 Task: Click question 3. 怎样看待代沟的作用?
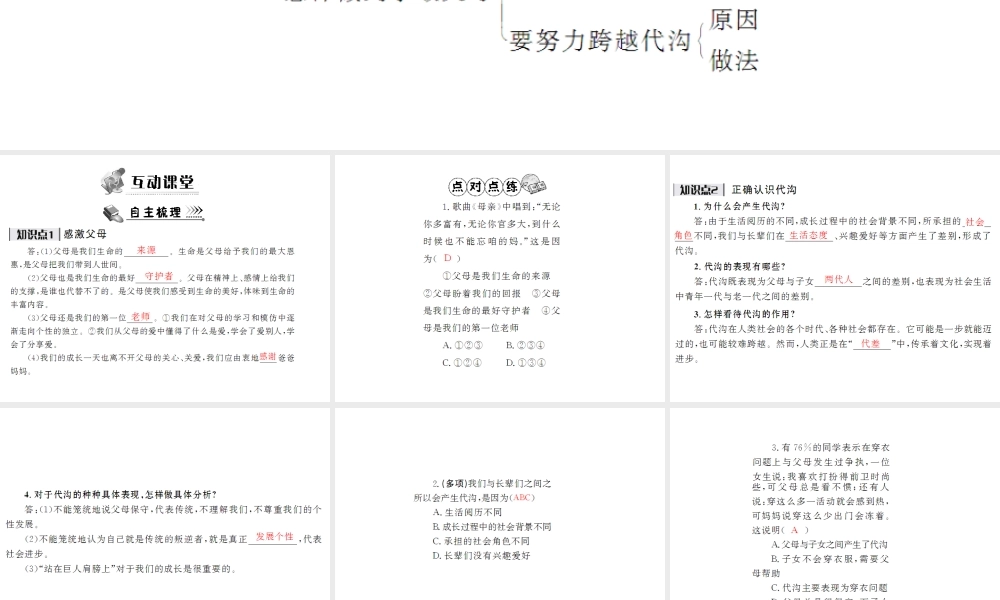(x=744, y=314)
